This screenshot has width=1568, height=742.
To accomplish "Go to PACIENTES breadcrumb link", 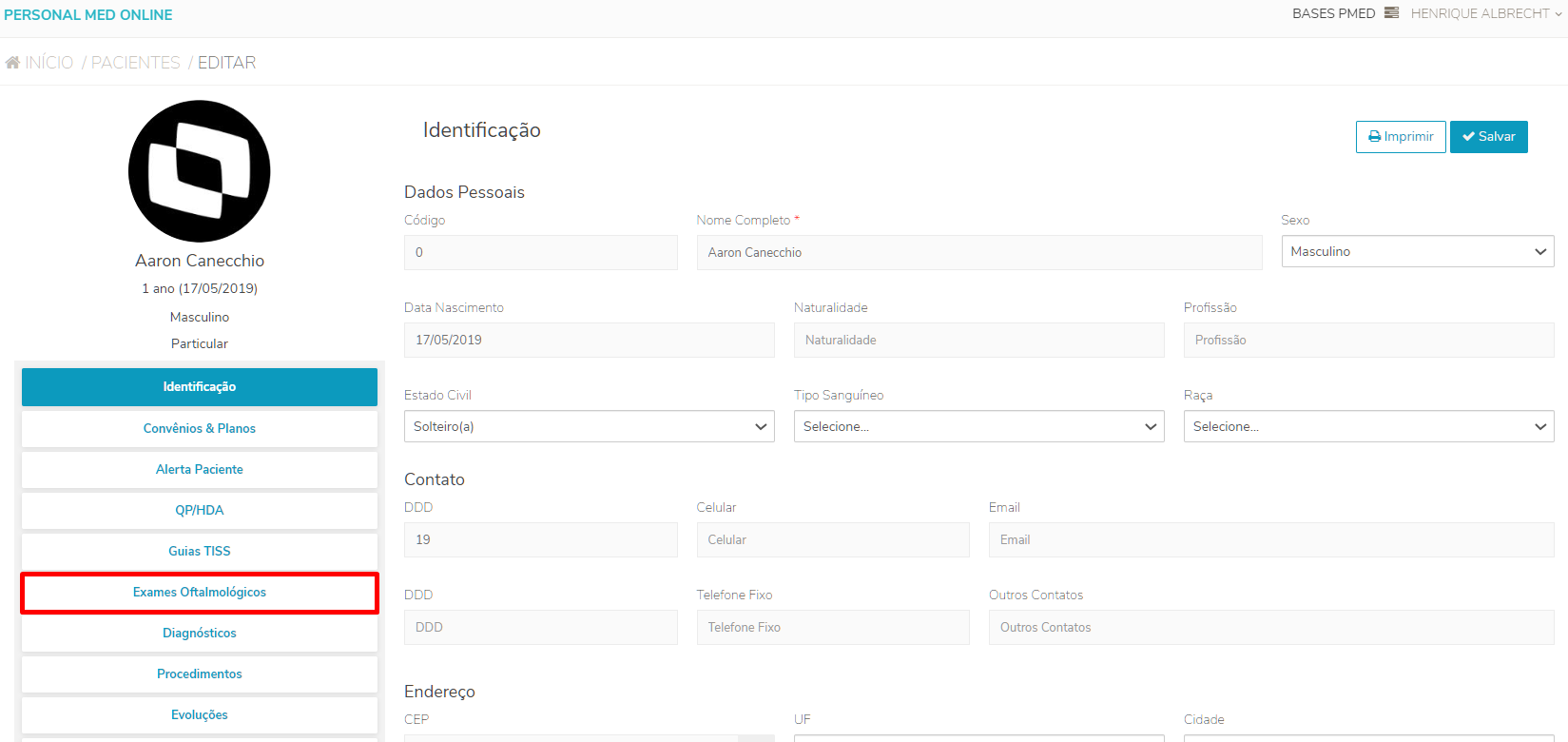I will 136,63.
